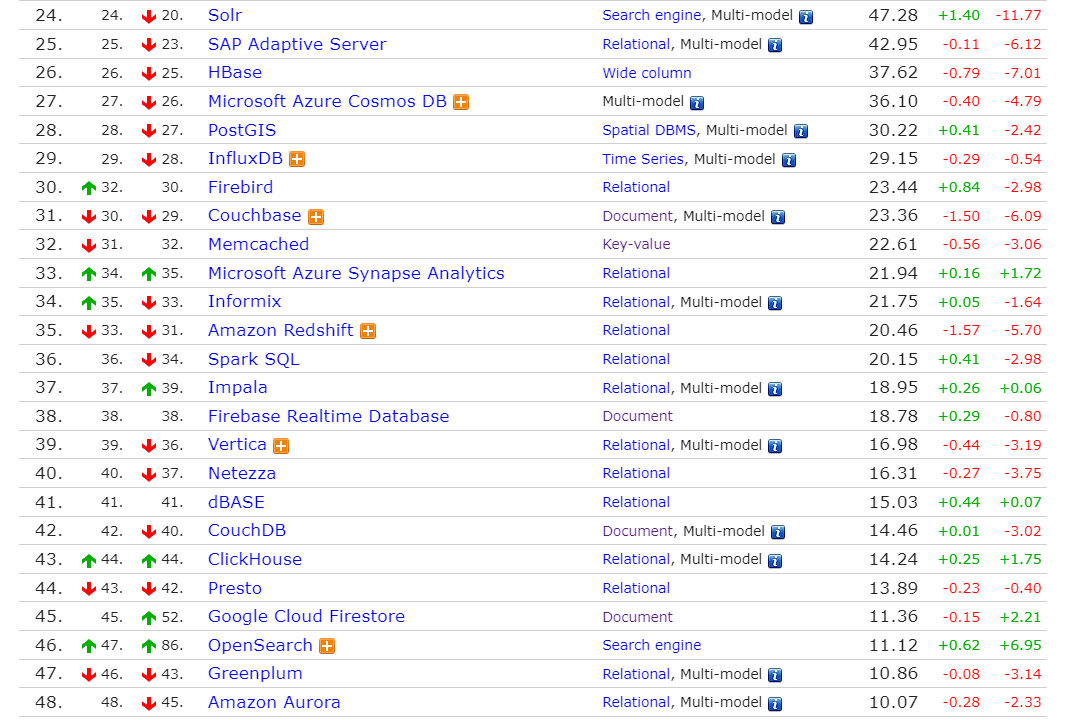Viewport: 1066px width, 720px height.
Task: Click Search engine model link in Solr row
Action: pyautogui.click(x=651, y=15)
